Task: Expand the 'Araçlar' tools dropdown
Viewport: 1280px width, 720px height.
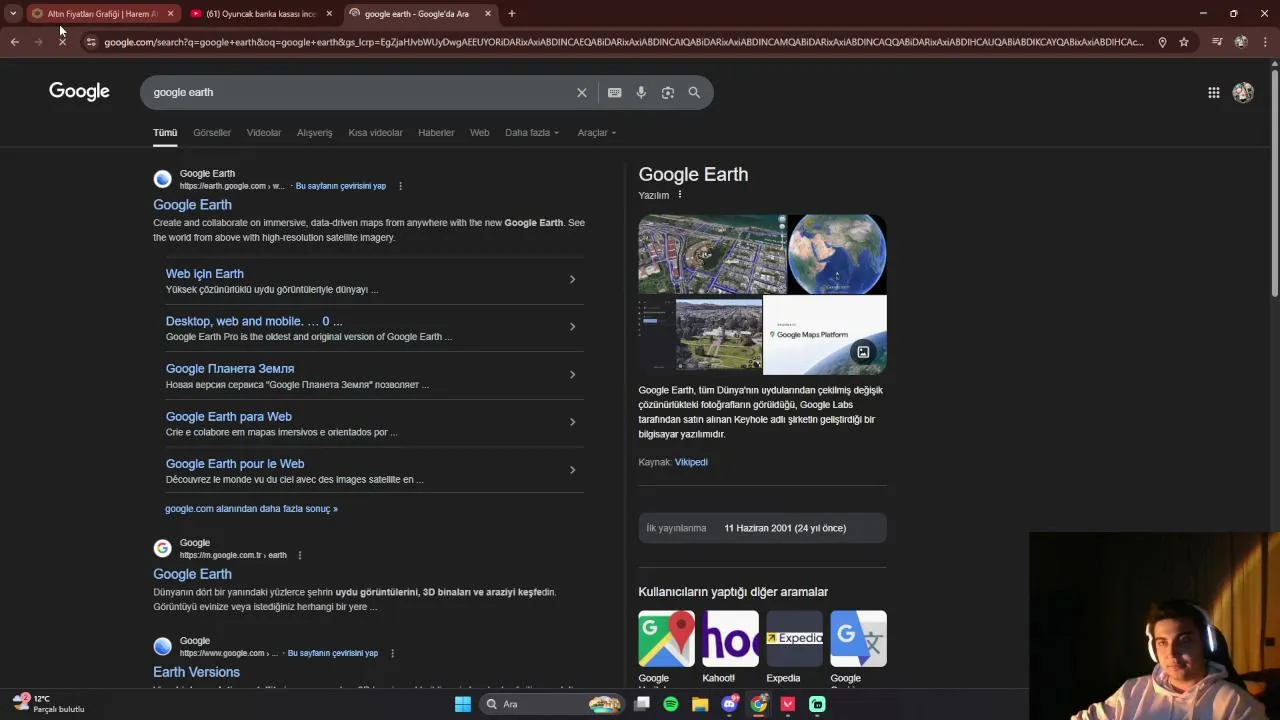Action: pyautogui.click(x=597, y=132)
